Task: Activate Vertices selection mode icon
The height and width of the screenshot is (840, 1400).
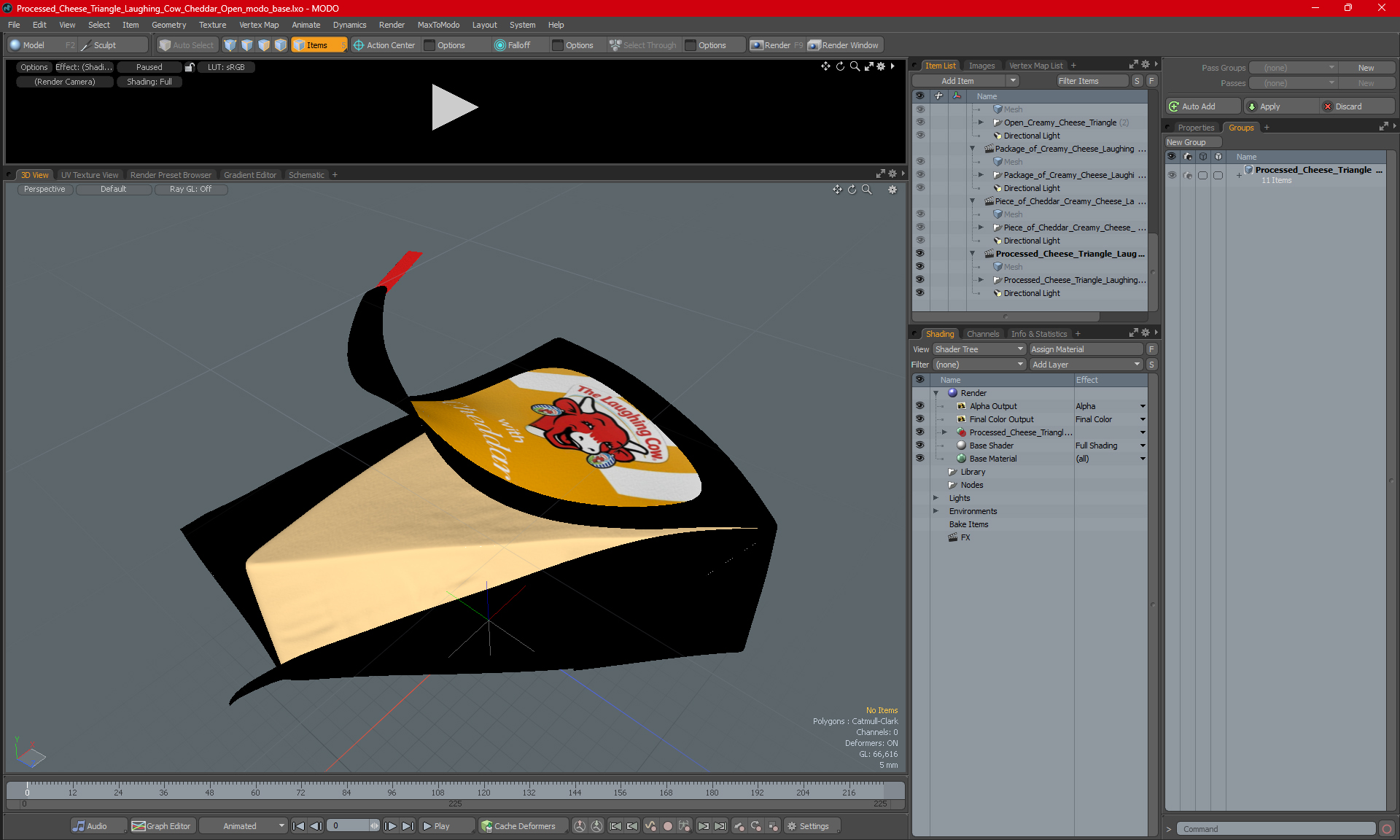Action: [230, 45]
